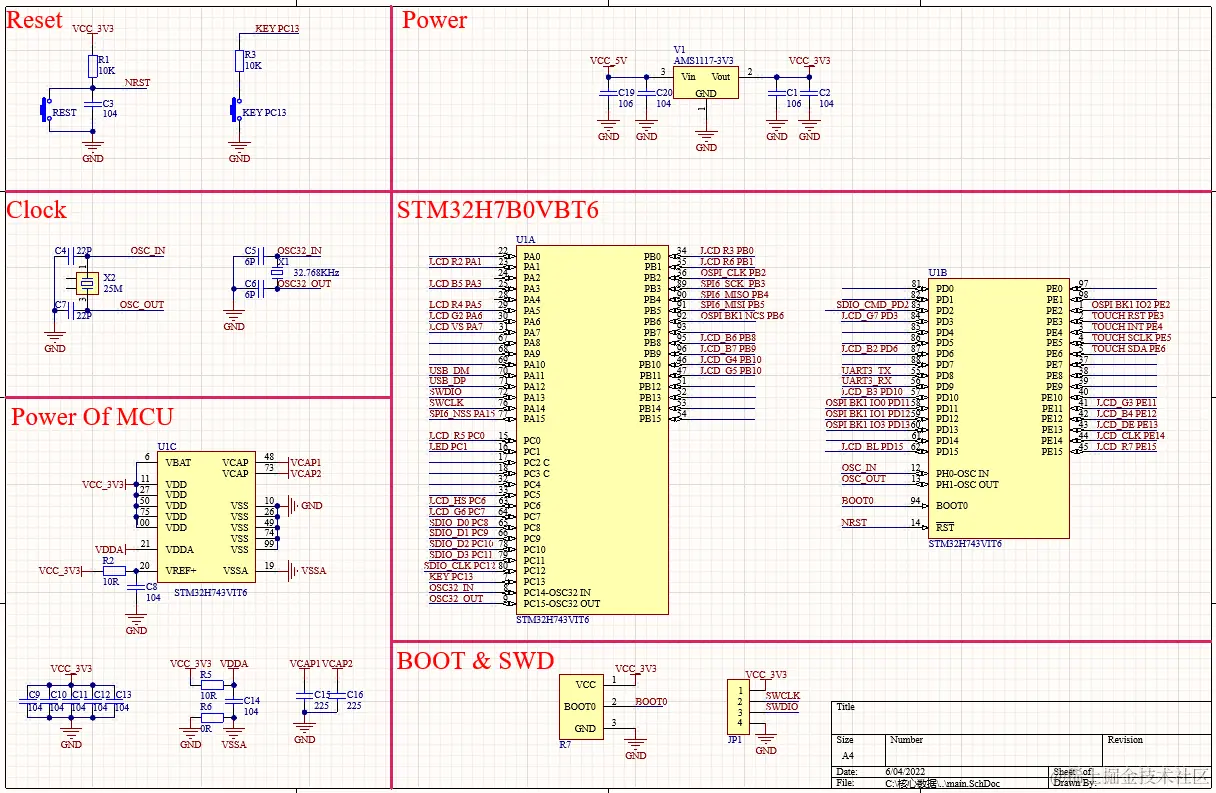
Task: Click the Clock section heading
Action: point(36,210)
